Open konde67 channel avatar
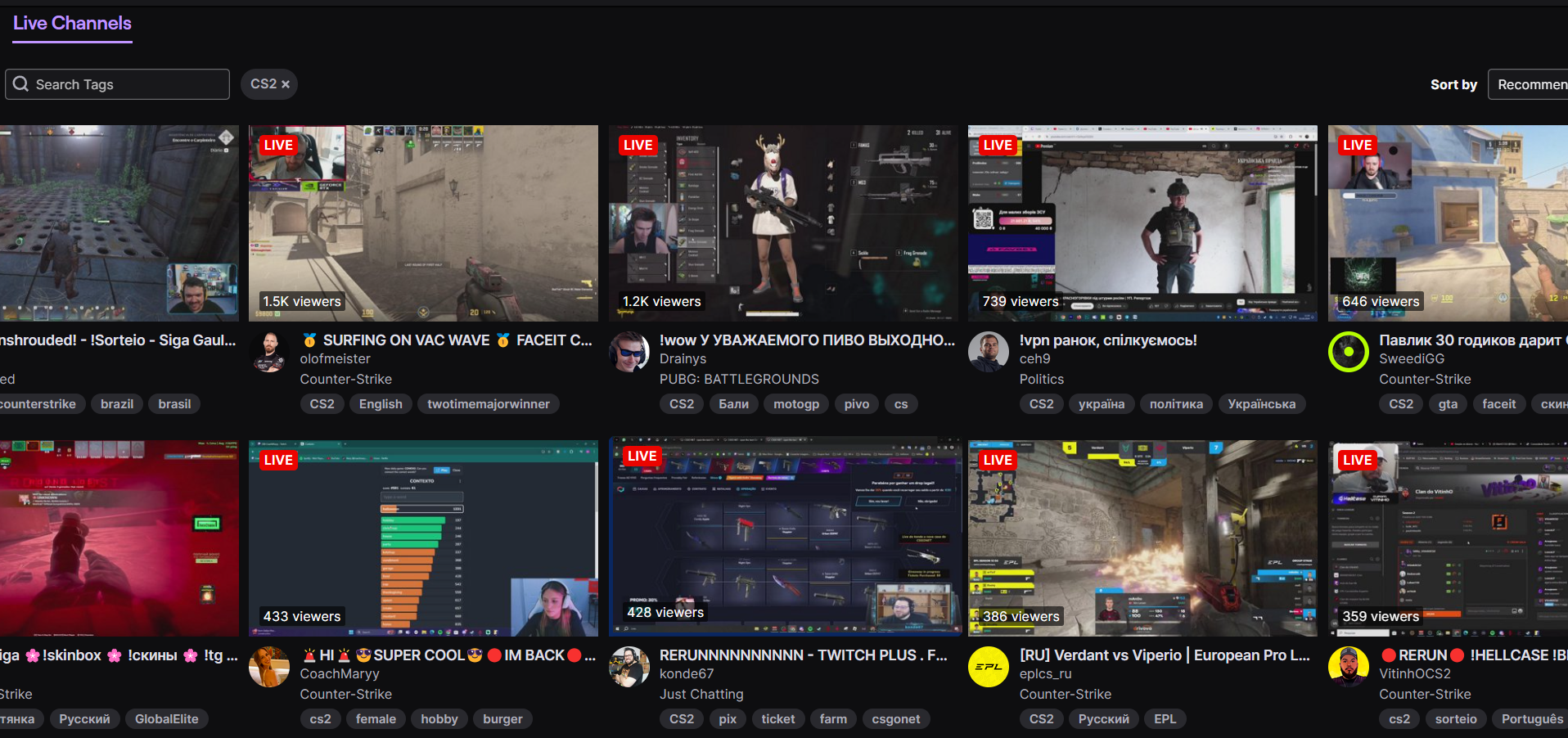The image size is (1568, 738). [629, 667]
